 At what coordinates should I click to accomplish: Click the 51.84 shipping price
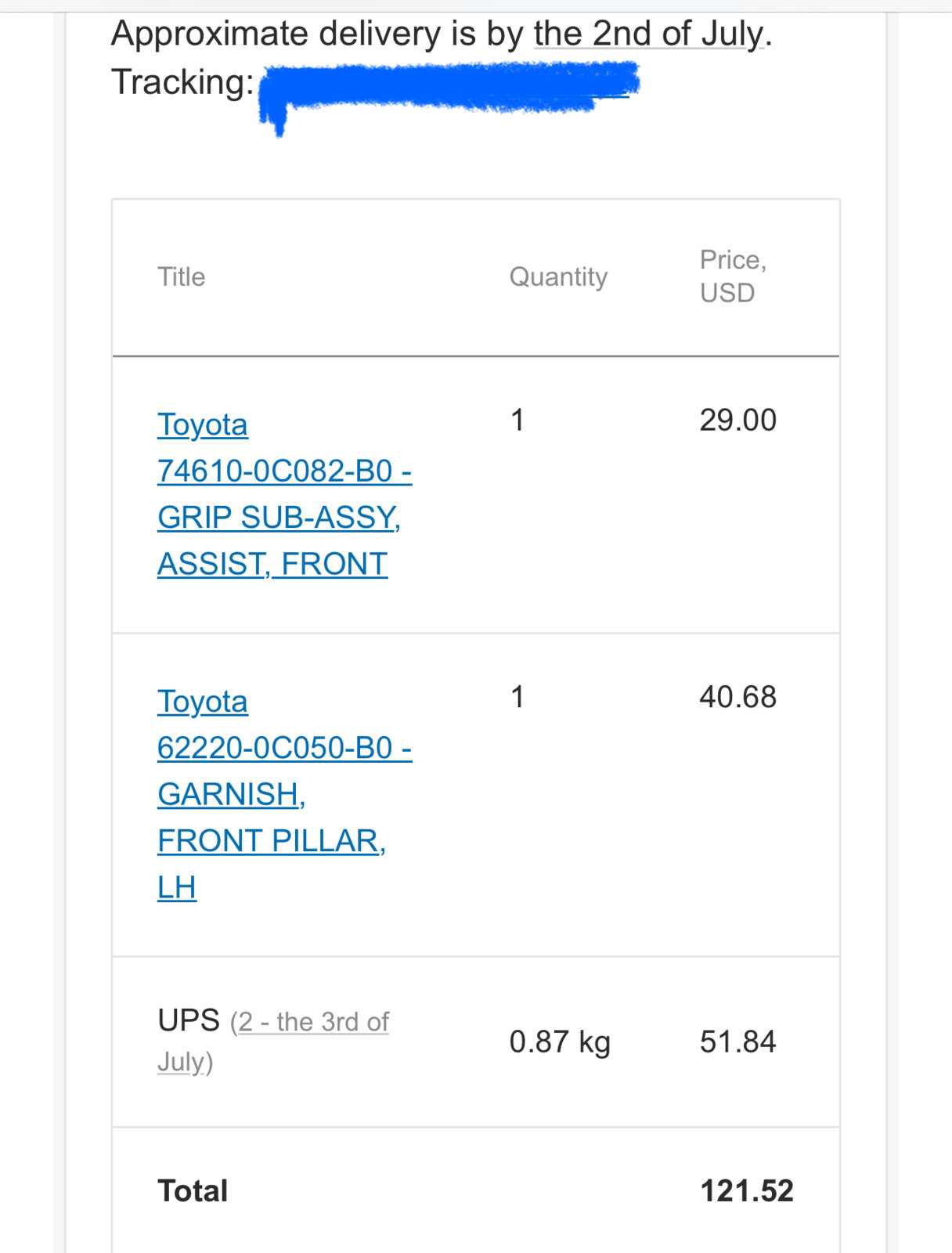click(738, 1042)
